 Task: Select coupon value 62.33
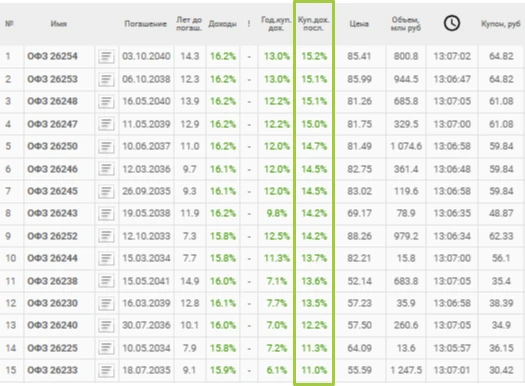501,236
